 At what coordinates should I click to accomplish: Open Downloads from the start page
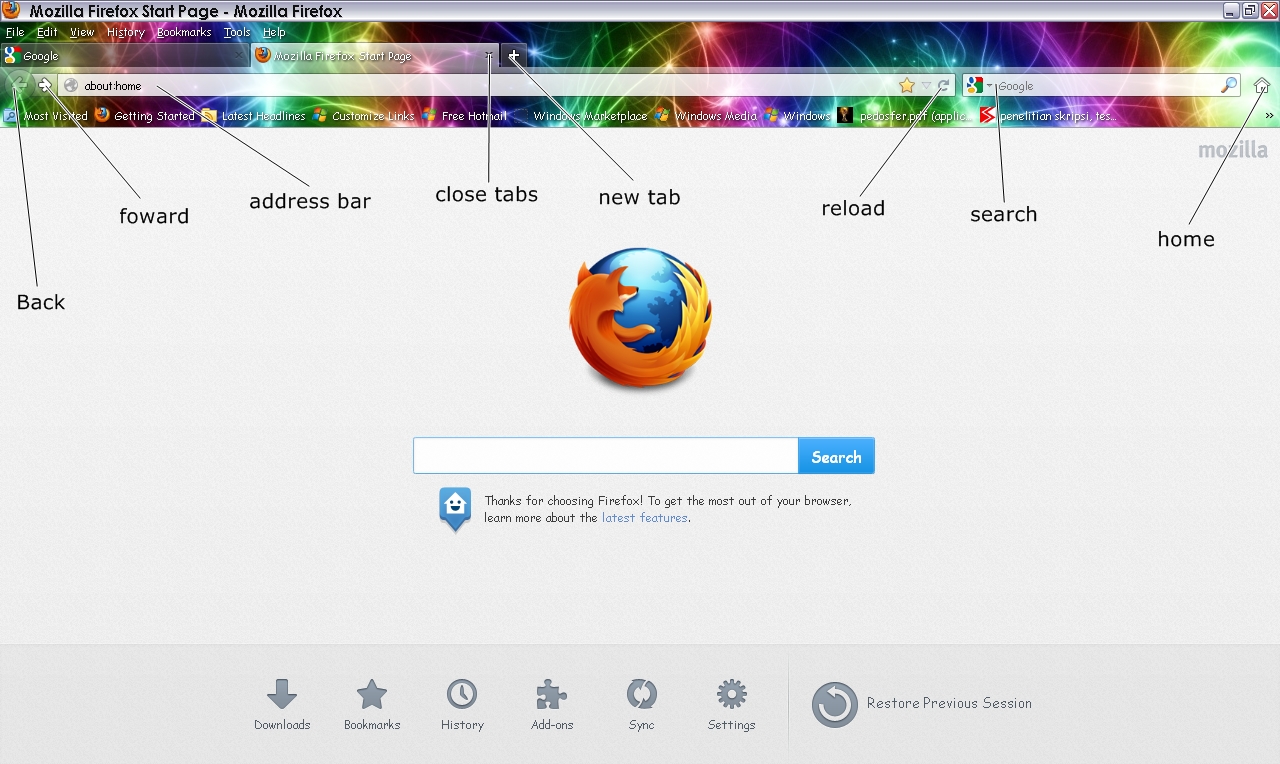click(x=282, y=695)
